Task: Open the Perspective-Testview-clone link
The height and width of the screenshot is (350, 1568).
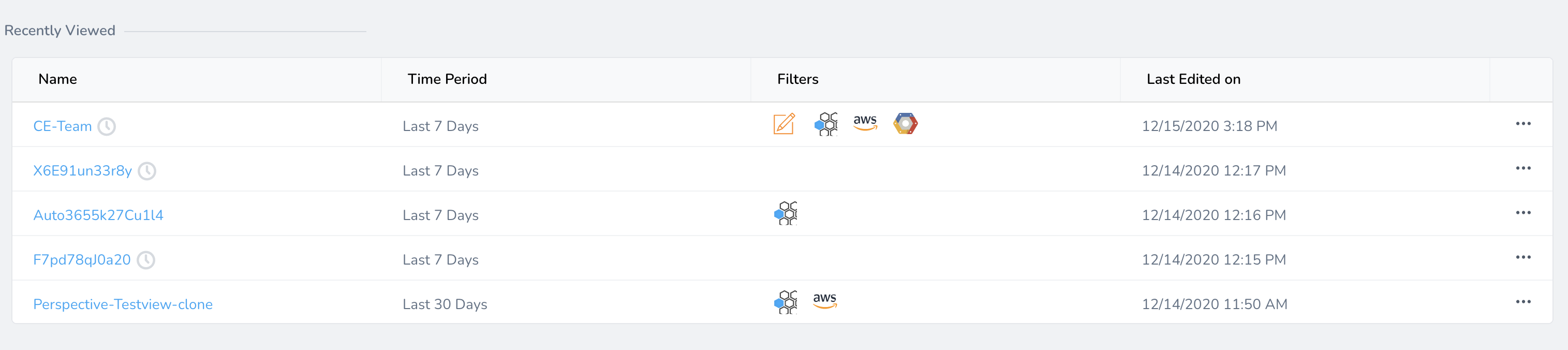Action: pos(123,304)
